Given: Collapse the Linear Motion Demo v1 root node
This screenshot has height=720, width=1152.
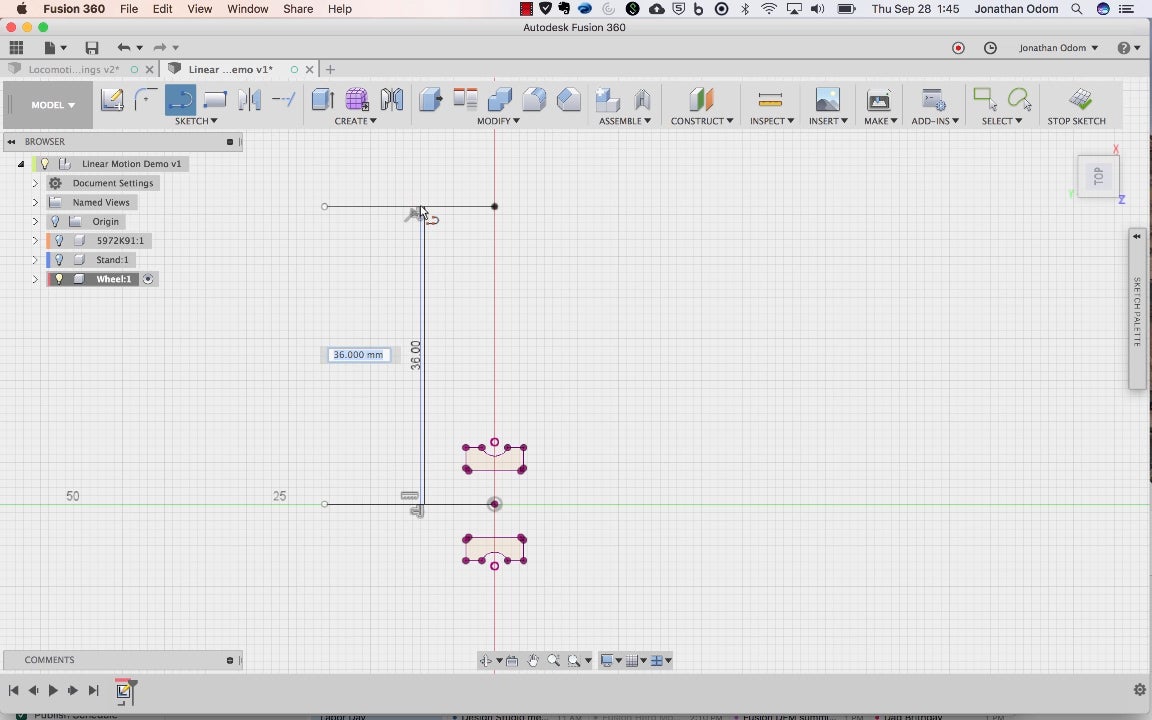Looking at the screenshot, I should [21, 164].
